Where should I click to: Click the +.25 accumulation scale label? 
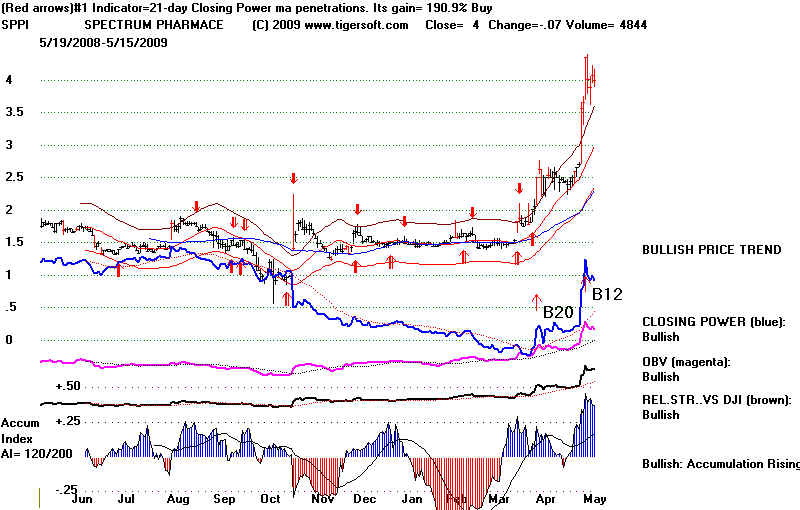(68, 421)
